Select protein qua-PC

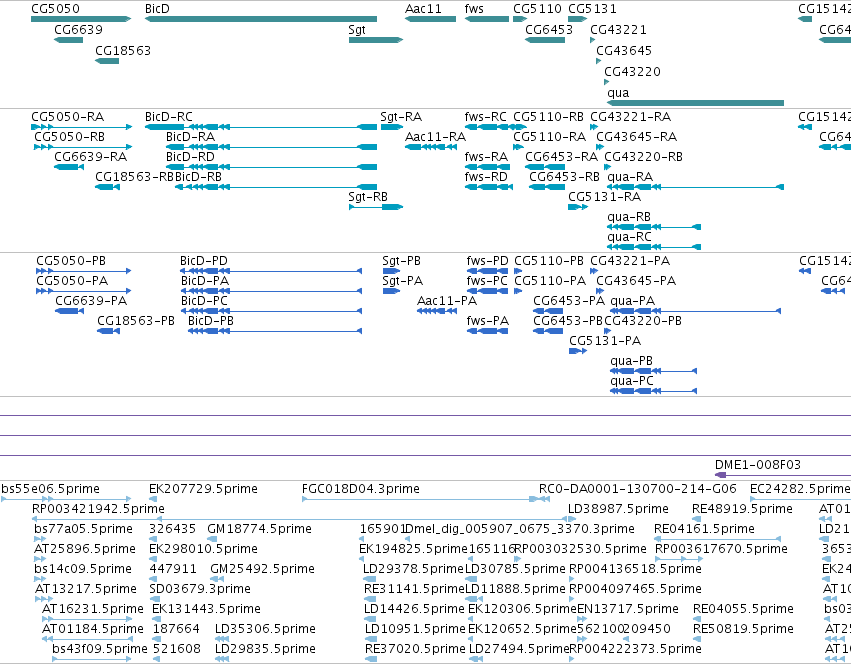tap(653, 391)
